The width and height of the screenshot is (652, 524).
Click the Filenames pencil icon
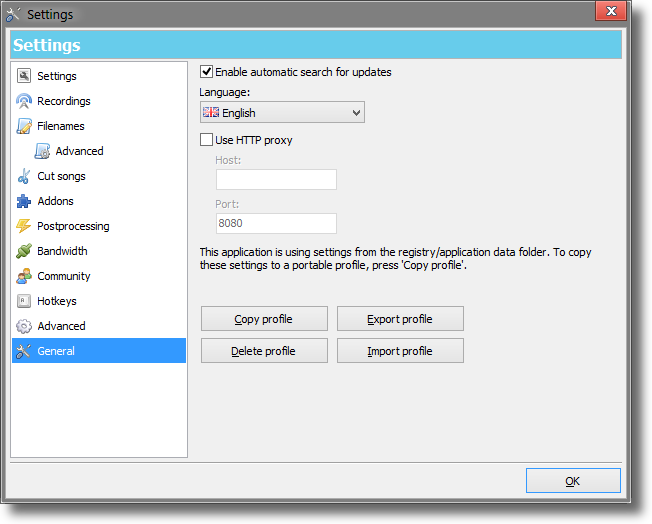24,126
